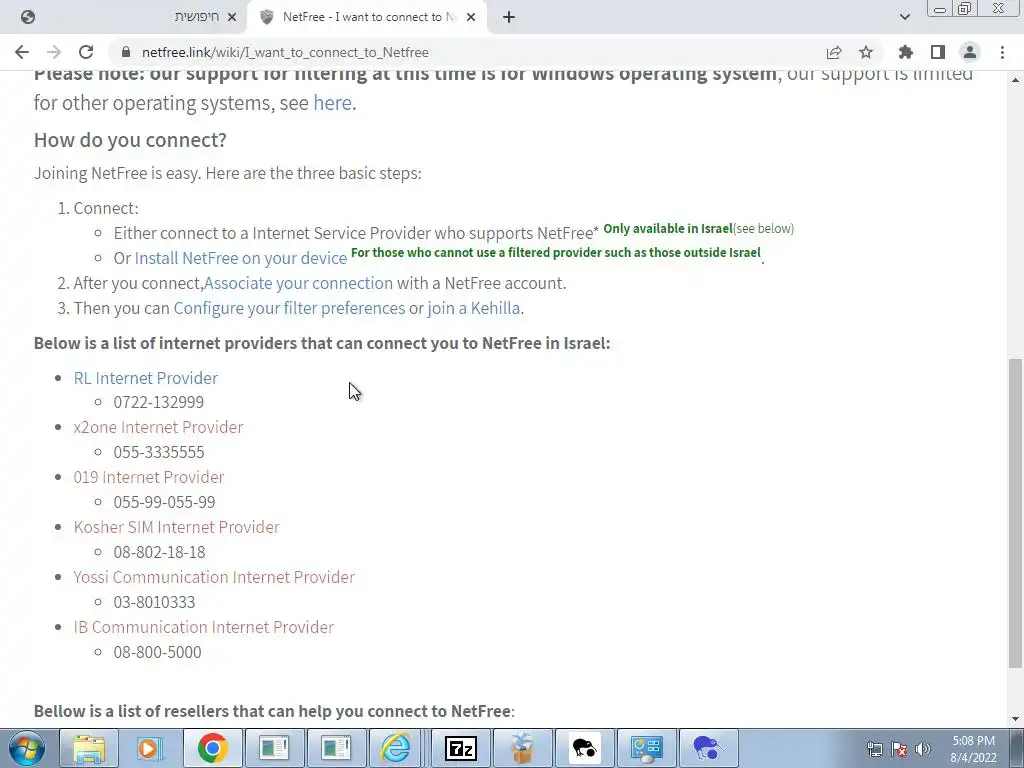Open the second document-window taskbar icon

336,748
